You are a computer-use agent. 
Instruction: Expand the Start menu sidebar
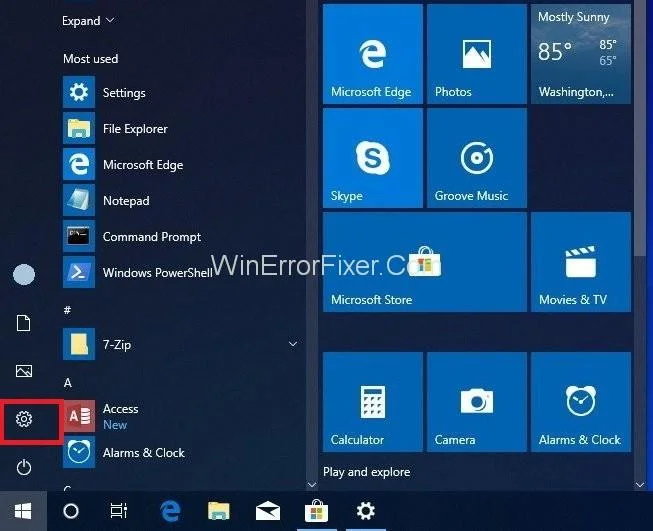(88, 20)
